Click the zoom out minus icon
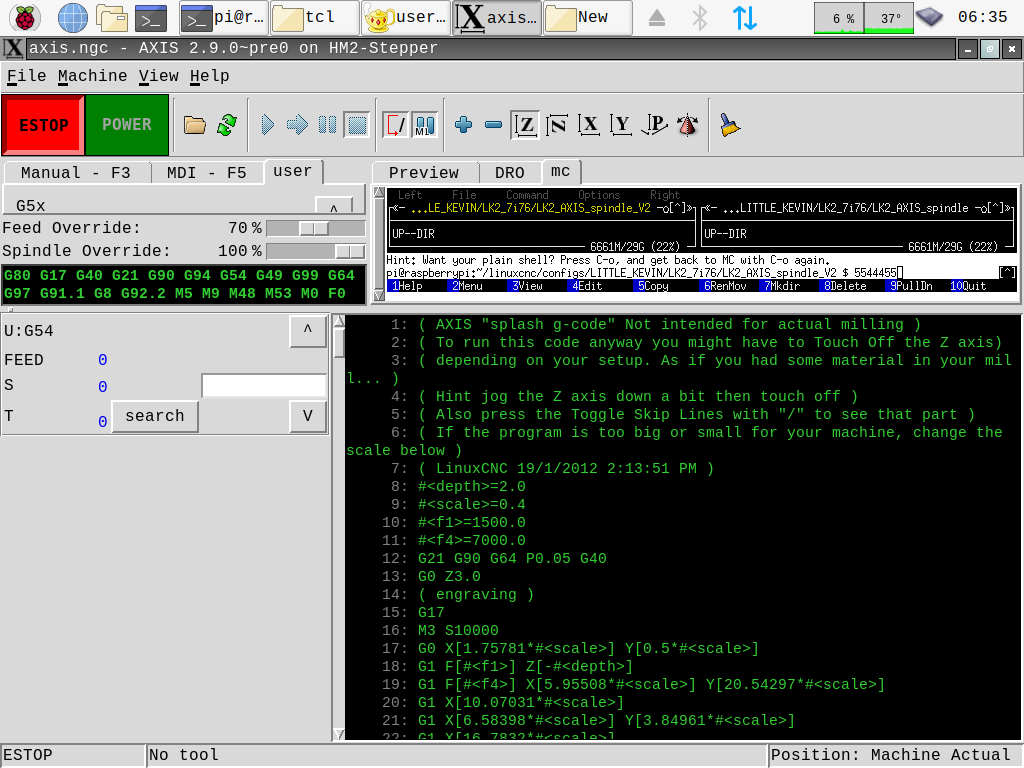 pyautogui.click(x=494, y=125)
